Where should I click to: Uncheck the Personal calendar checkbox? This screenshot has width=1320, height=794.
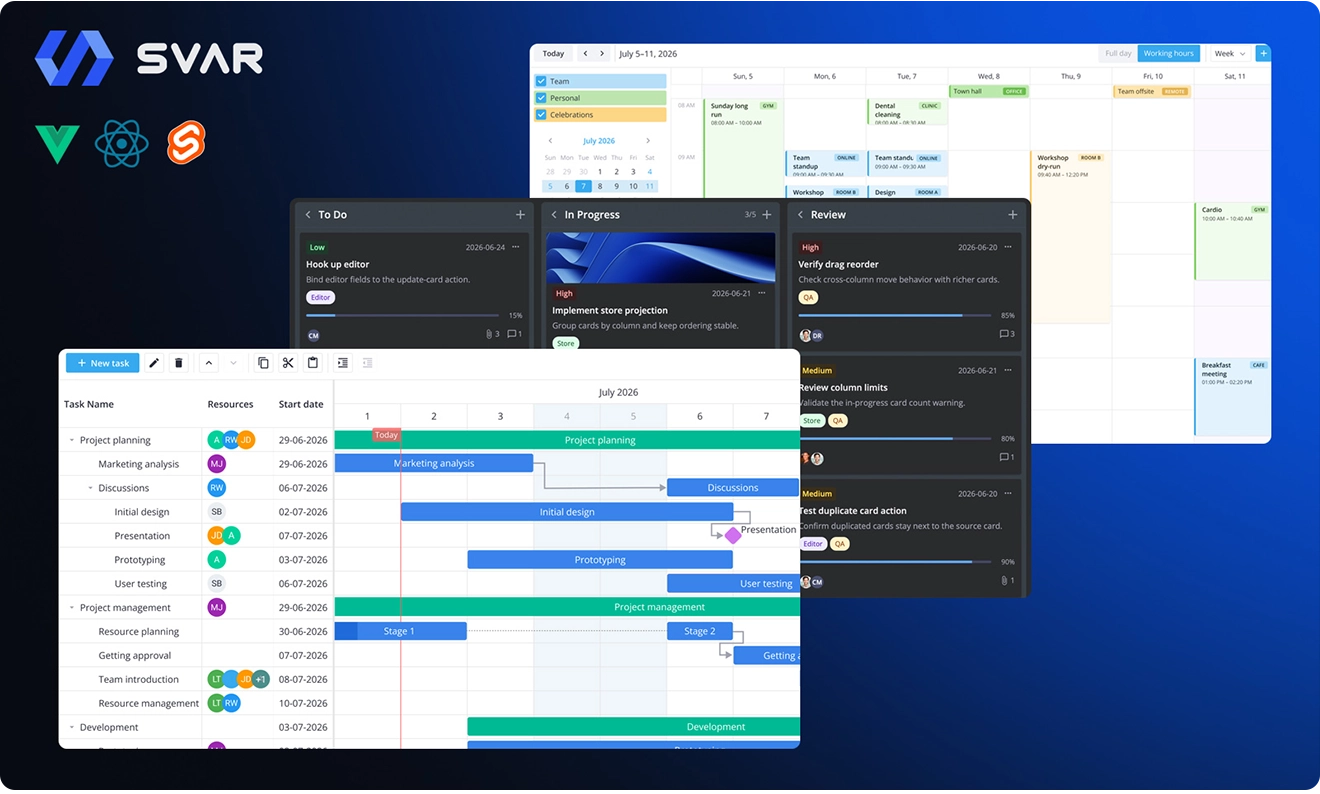coord(541,98)
